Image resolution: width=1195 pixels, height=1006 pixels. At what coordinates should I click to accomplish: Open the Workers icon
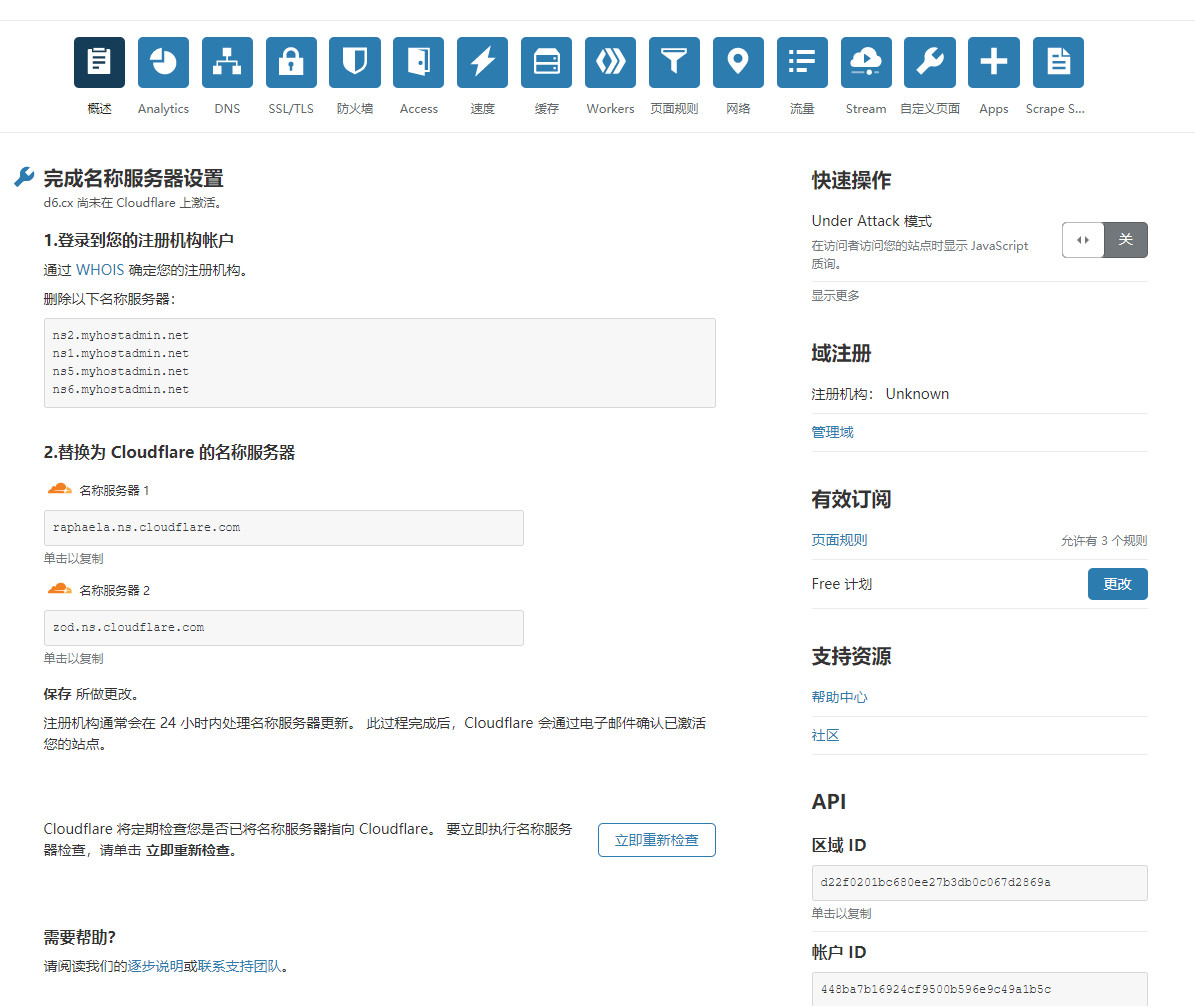(x=610, y=62)
